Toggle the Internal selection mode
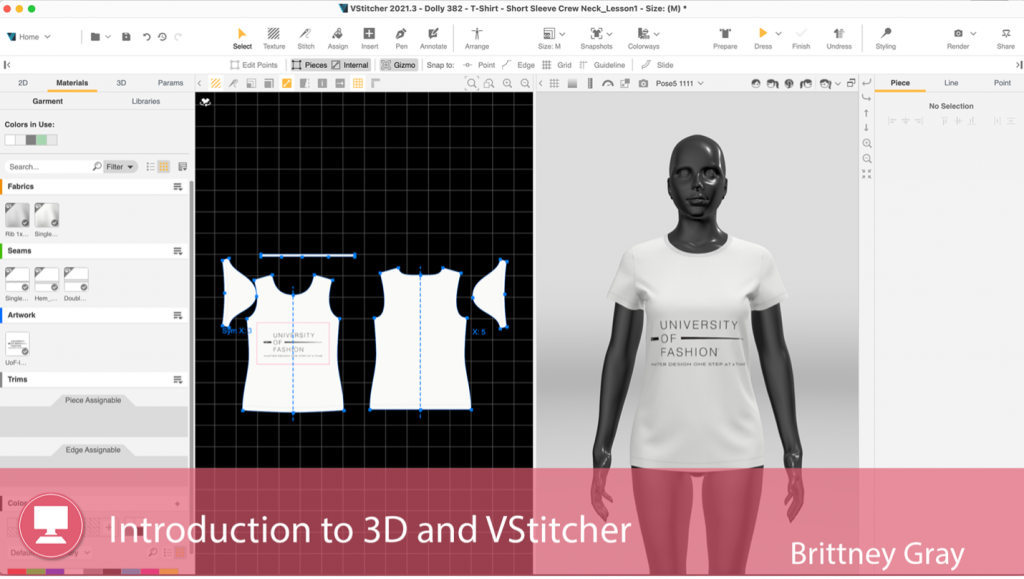 click(x=350, y=65)
